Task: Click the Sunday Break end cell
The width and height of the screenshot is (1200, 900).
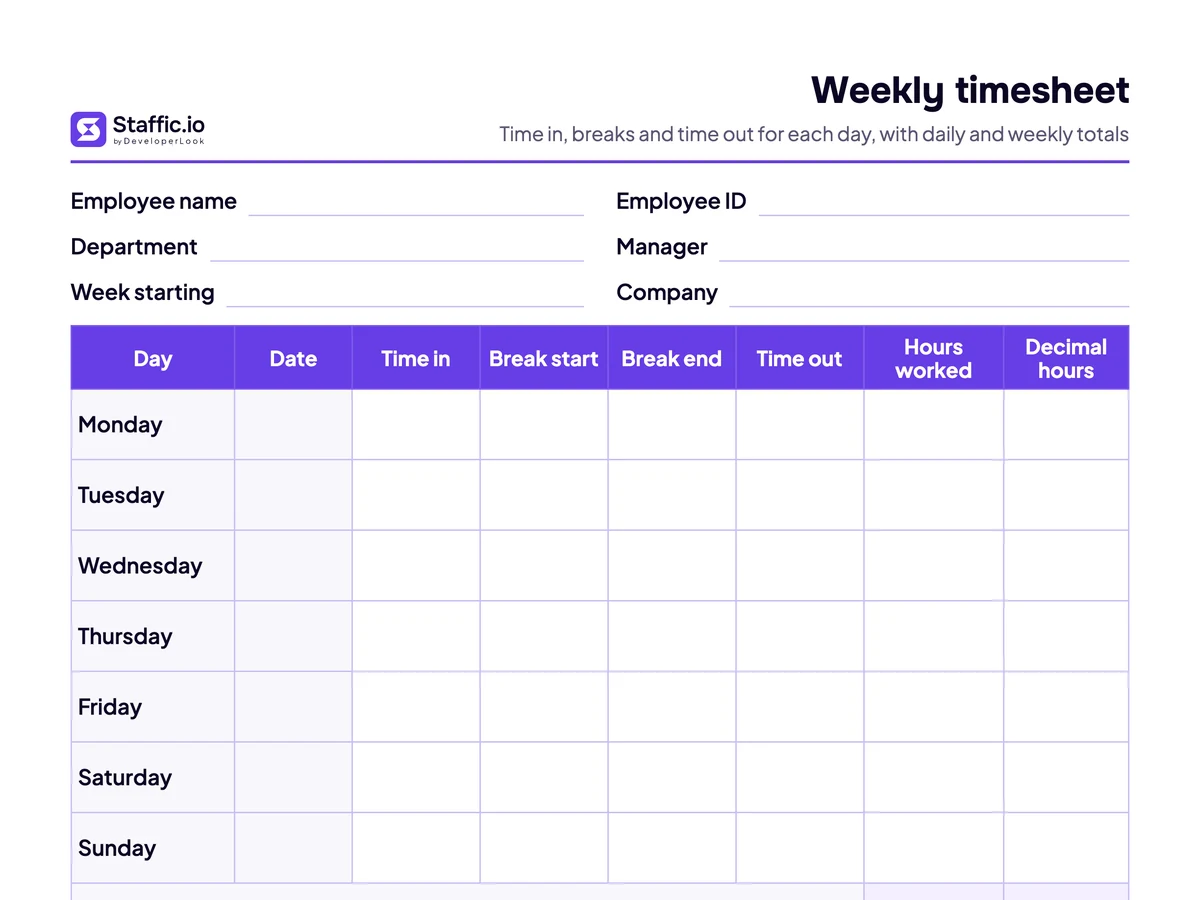Action: click(672, 848)
